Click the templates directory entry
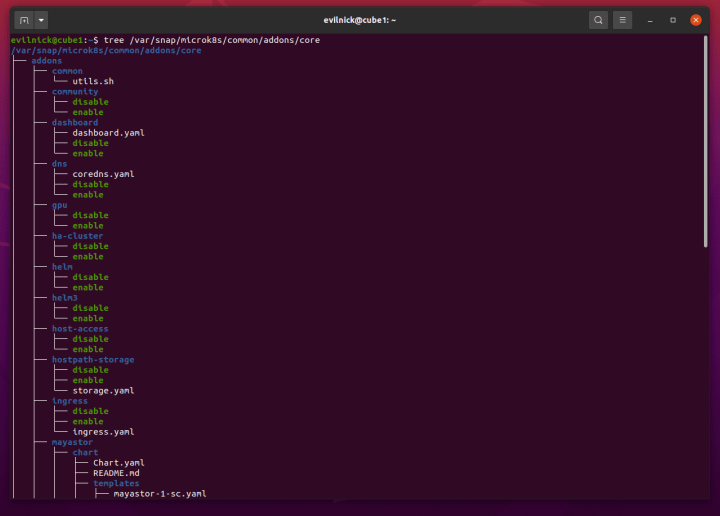The height and width of the screenshot is (516, 720). 116,483
